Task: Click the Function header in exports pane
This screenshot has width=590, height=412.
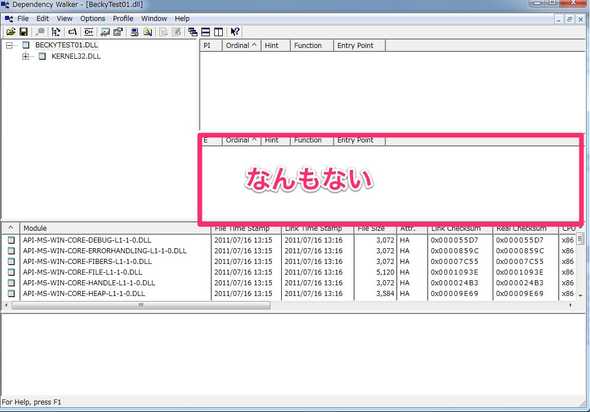Action: point(308,140)
